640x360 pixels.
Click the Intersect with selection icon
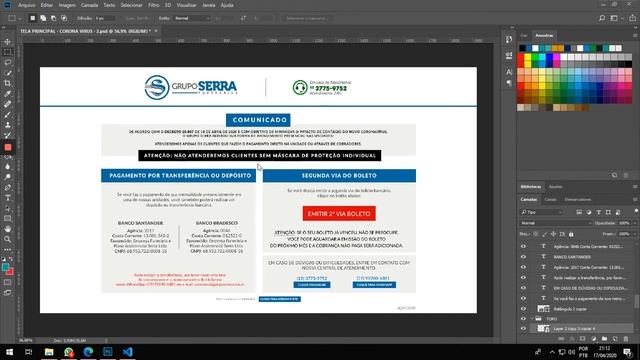tap(64, 18)
